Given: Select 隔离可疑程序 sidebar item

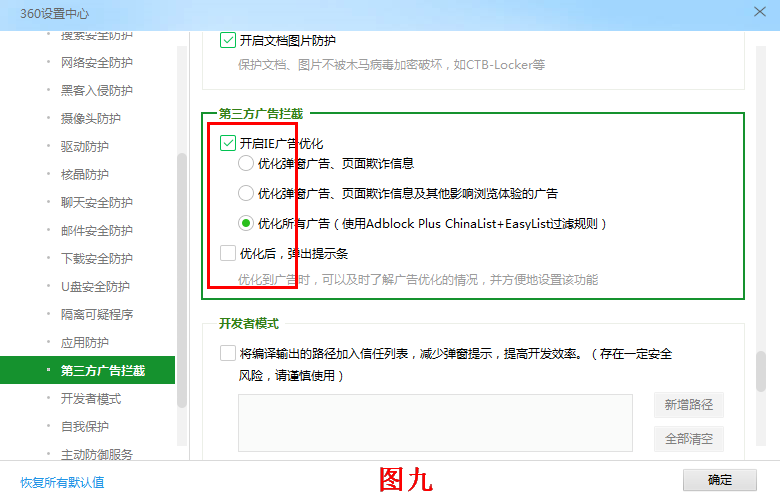Looking at the screenshot, I should (x=97, y=314).
